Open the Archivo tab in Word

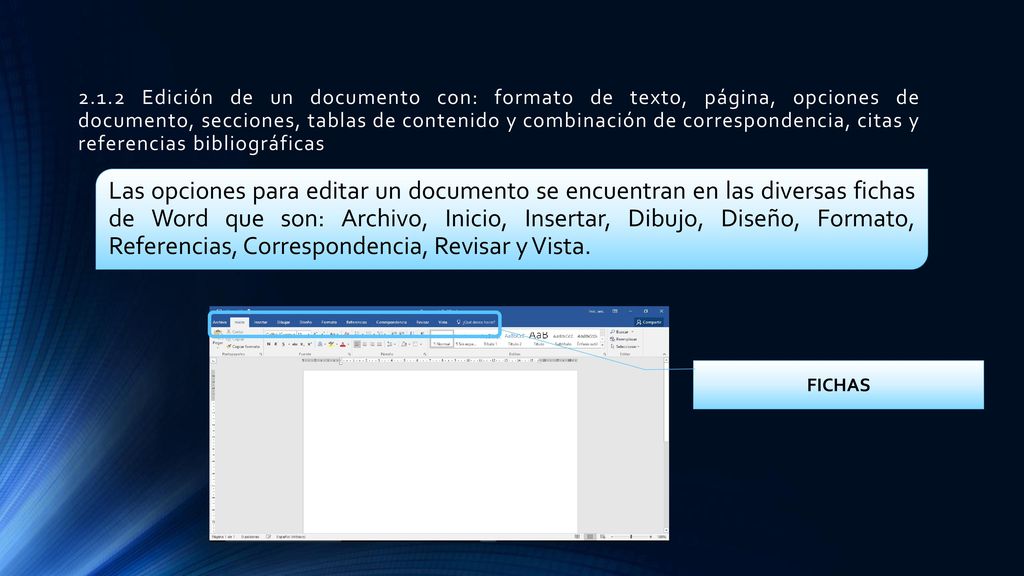(x=219, y=322)
